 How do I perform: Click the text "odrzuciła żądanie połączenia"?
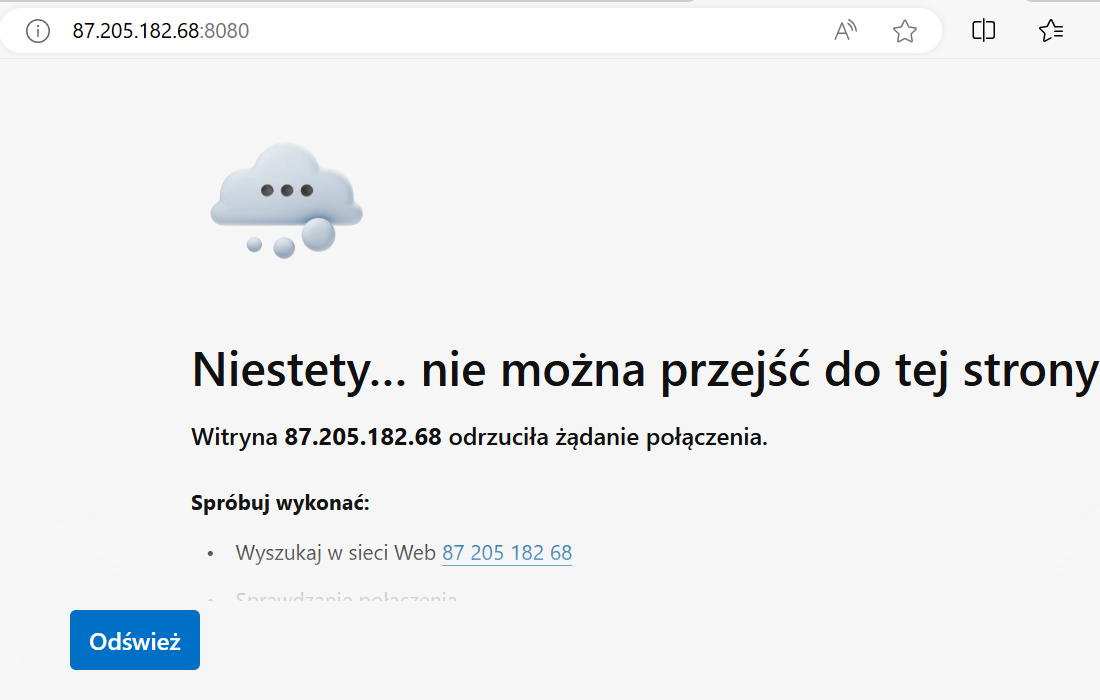click(x=606, y=438)
